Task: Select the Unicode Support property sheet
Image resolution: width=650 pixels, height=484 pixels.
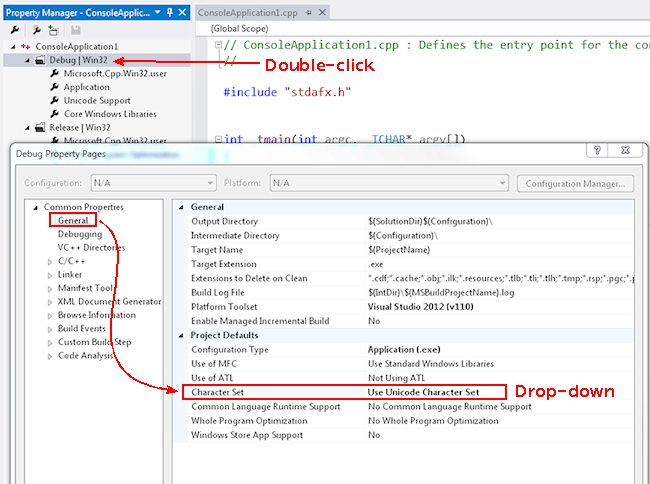Action: [97, 101]
